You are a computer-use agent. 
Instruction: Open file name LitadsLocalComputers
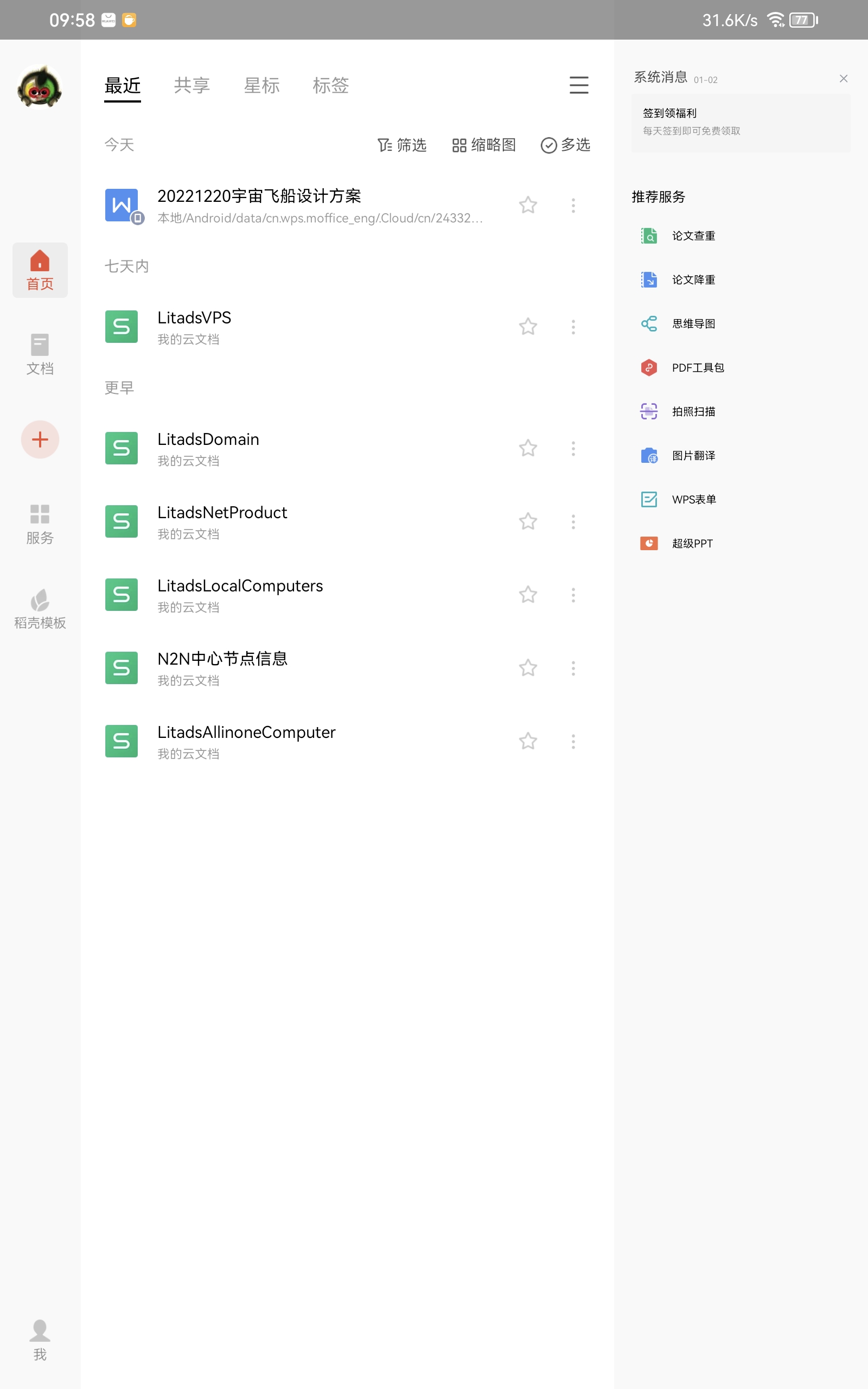(240, 586)
